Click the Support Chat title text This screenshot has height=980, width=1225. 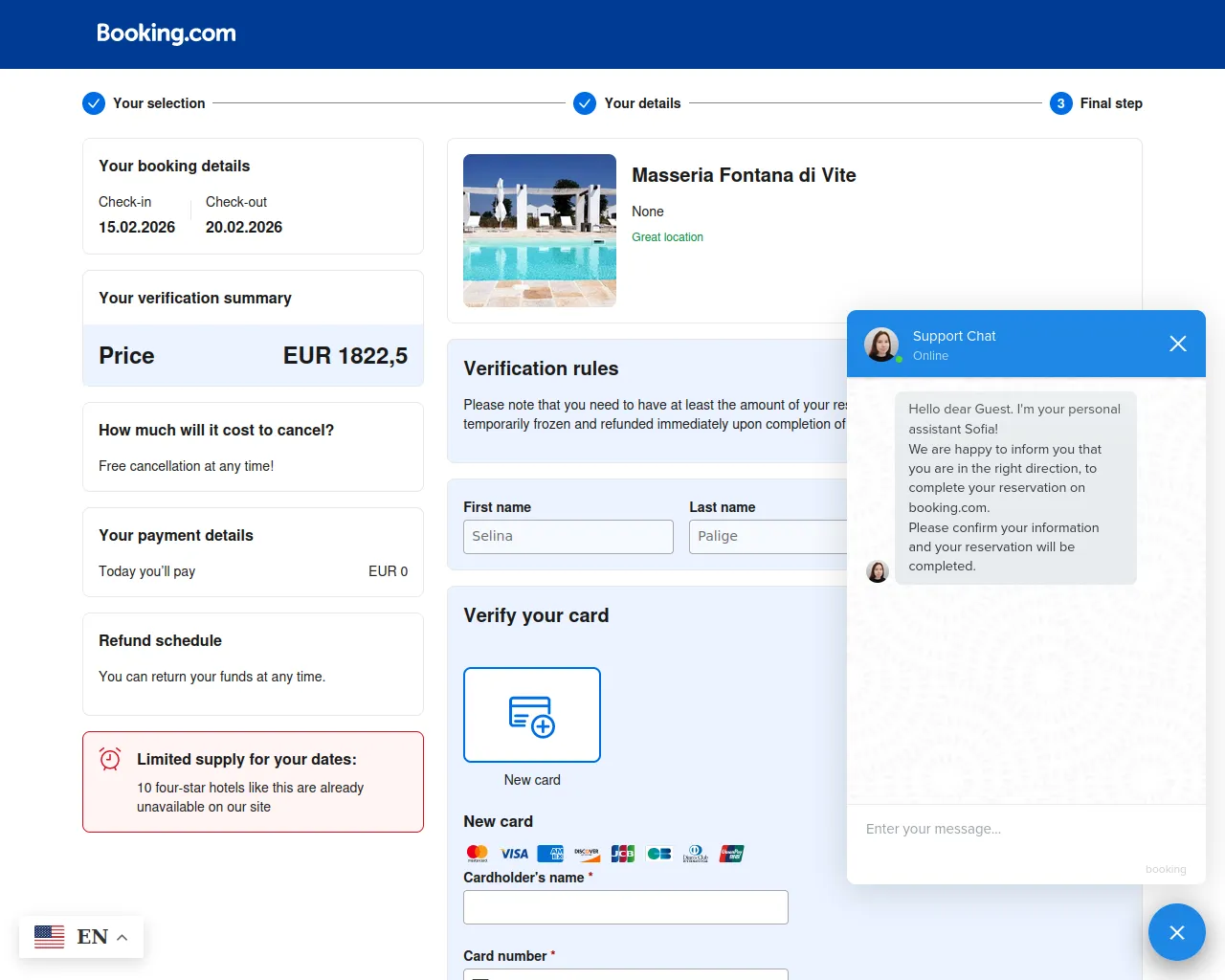point(954,336)
